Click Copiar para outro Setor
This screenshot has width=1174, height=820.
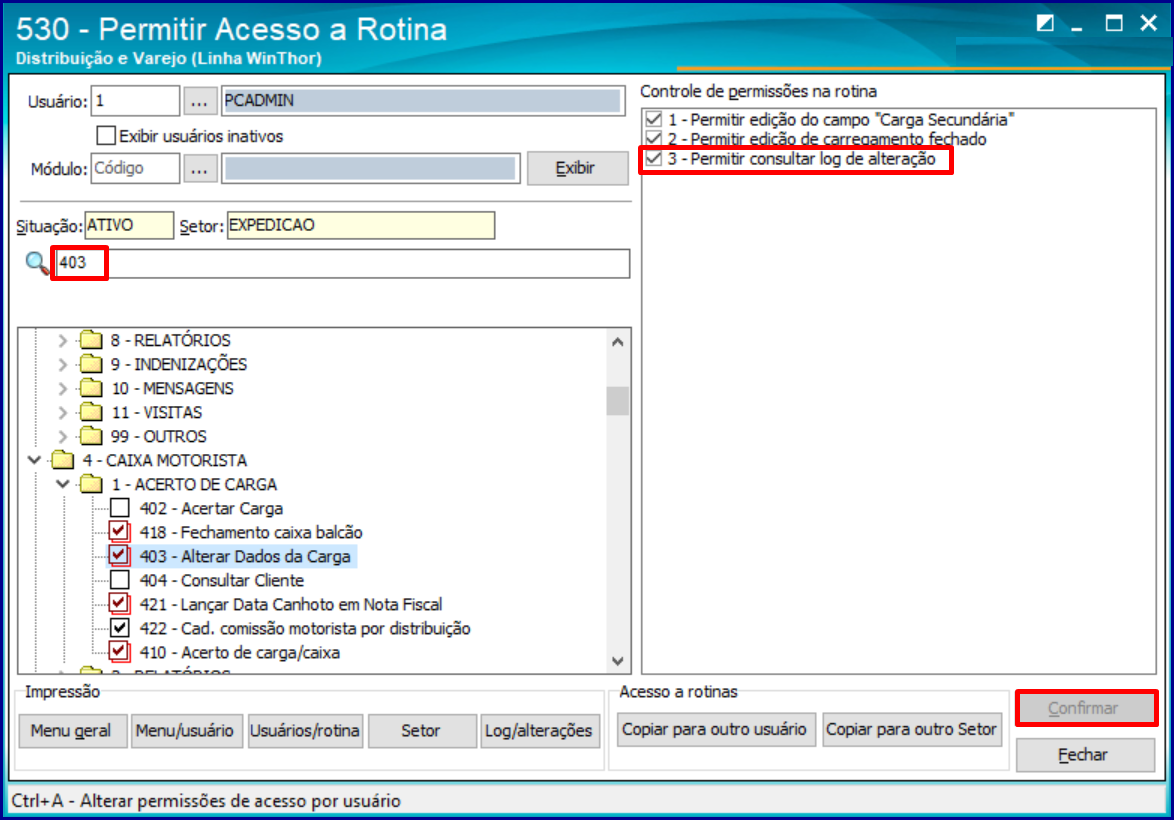(x=911, y=729)
